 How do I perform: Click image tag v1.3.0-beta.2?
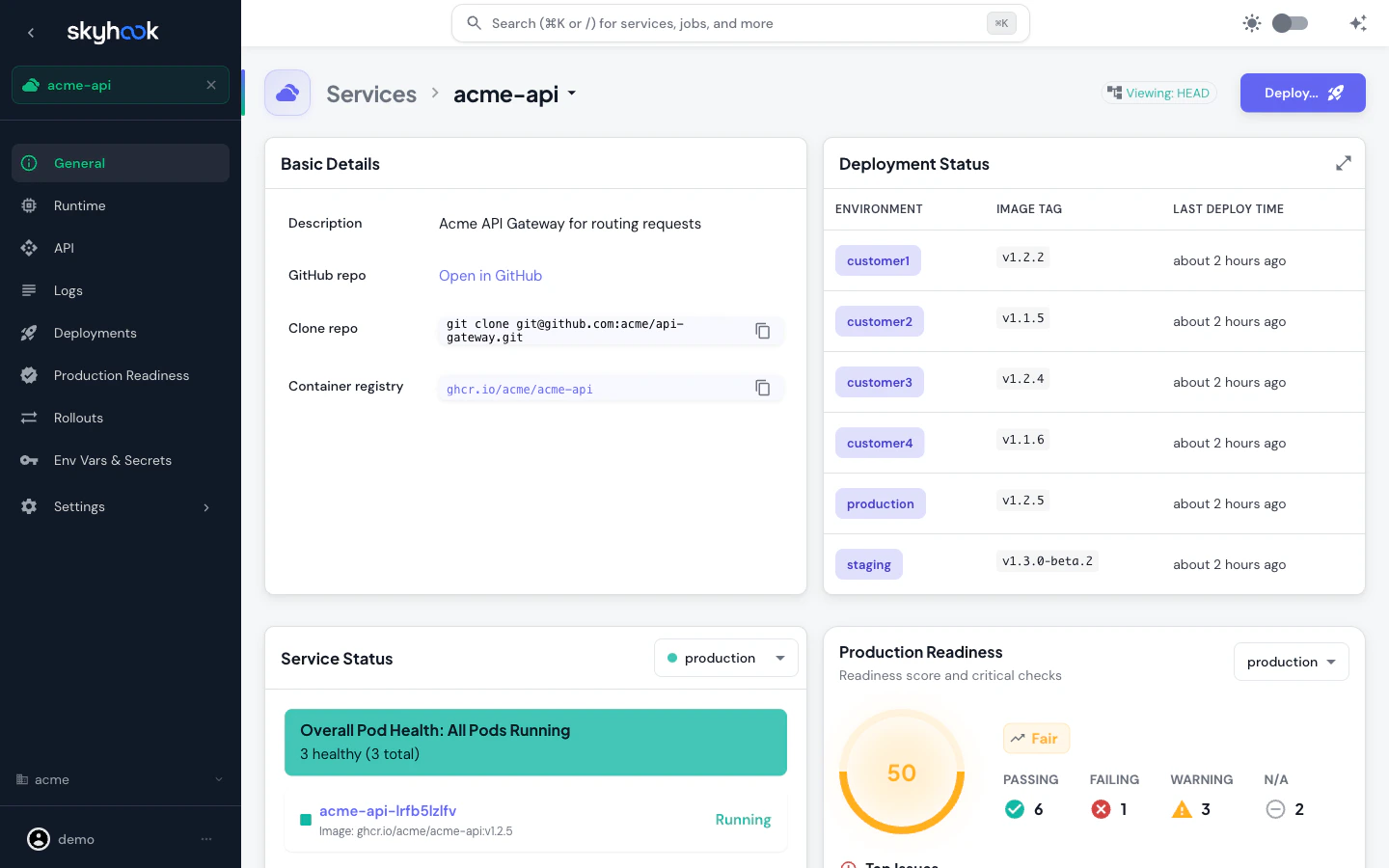[1048, 561]
